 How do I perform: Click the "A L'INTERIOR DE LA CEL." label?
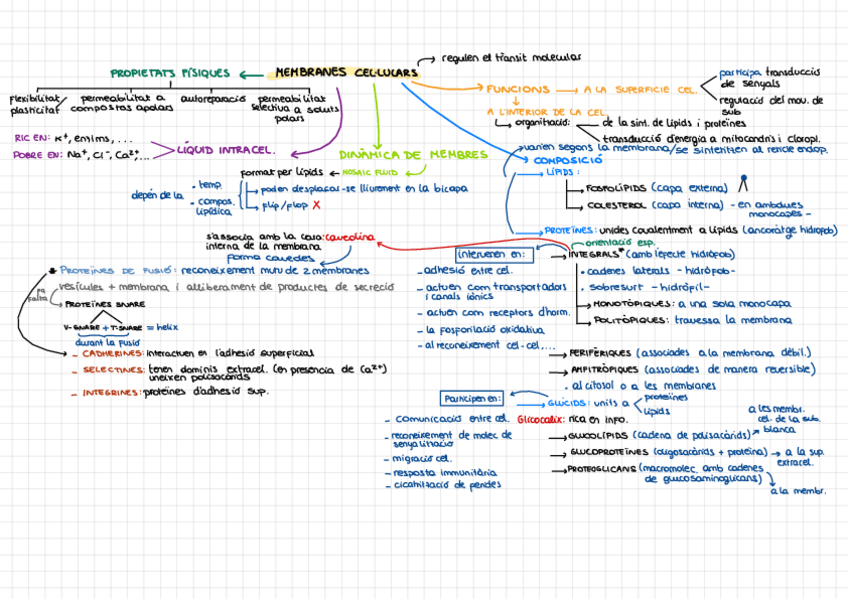(546, 112)
